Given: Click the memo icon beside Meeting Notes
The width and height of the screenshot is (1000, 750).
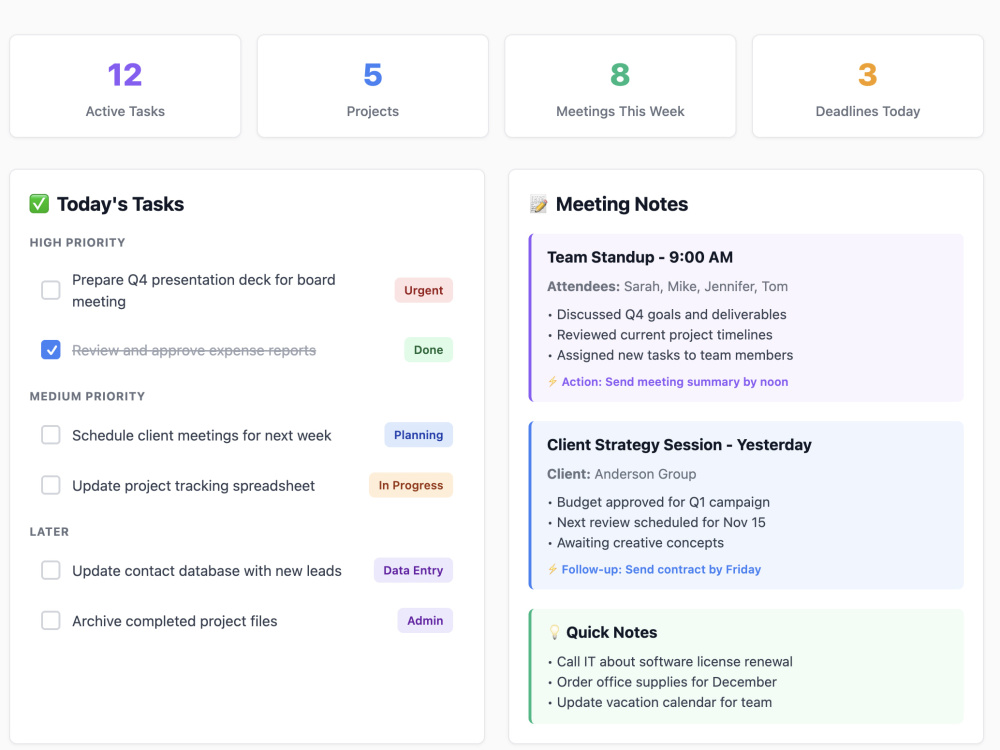Looking at the screenshot, I should (x=538, y=204).
